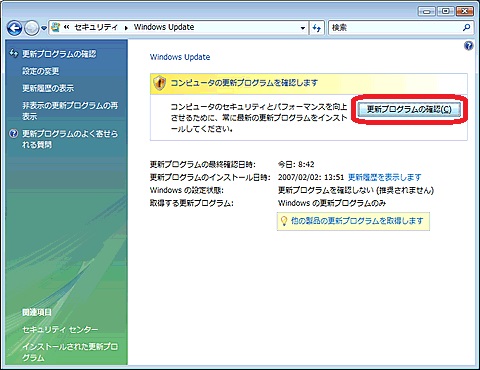The image size is (480, 370).
Task: Click the control panel icon in the address bar
Action: point(56,27)
